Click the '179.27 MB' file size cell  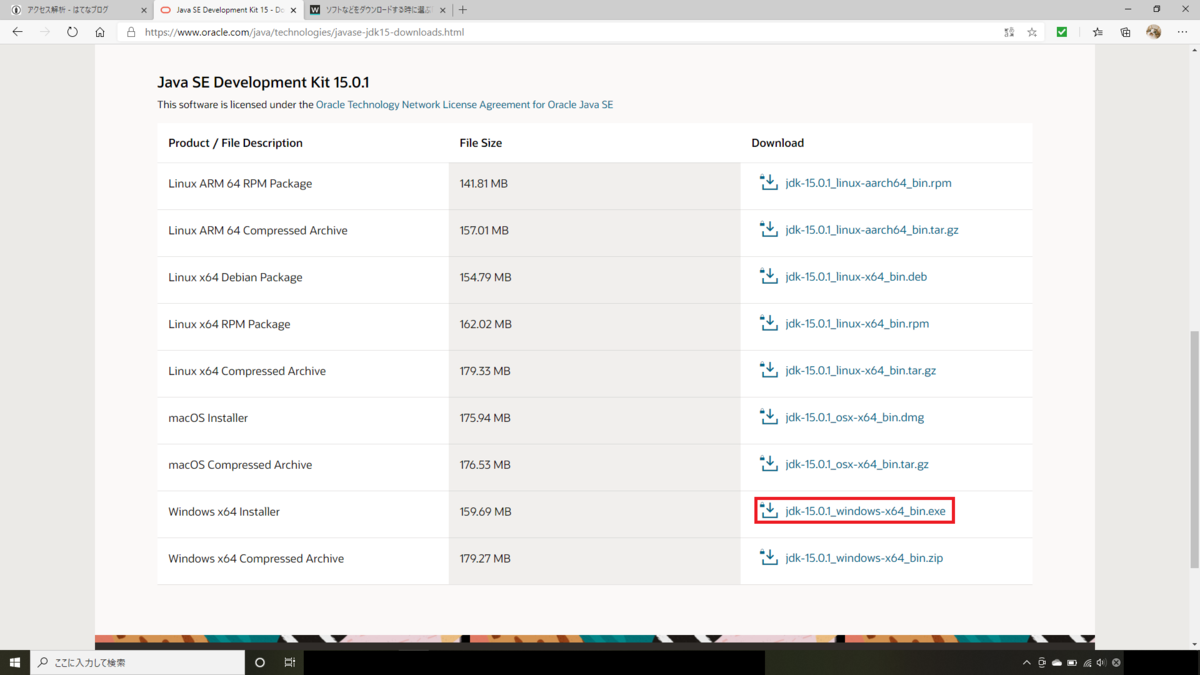595,559
